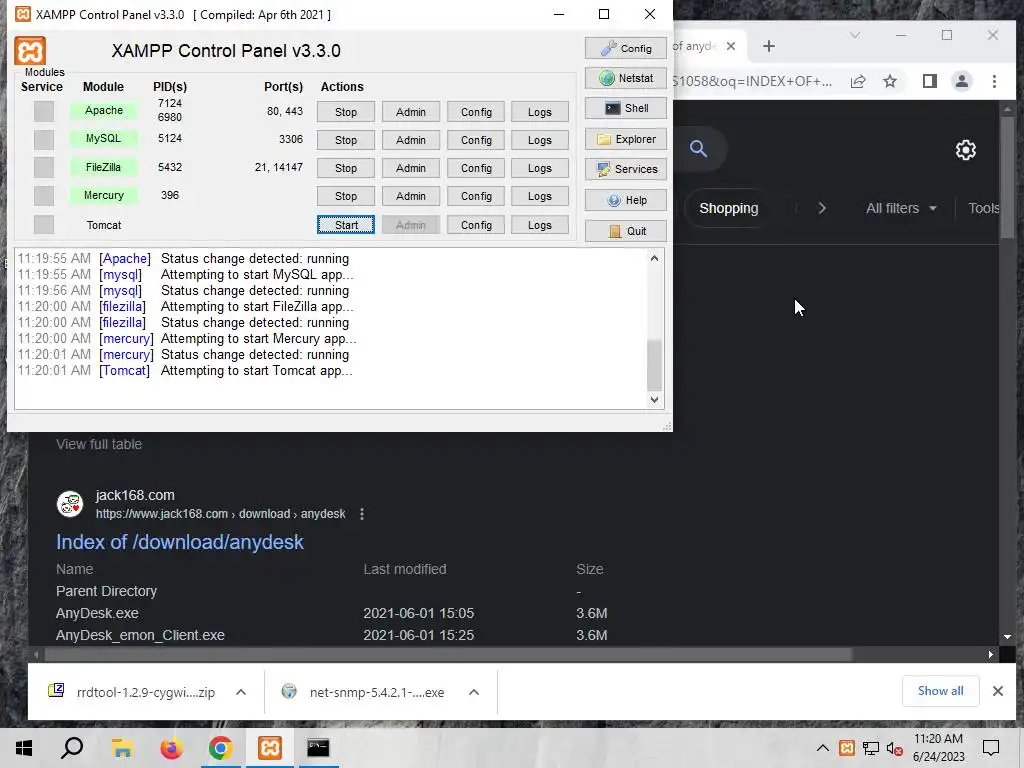Viewport: 1024px width, 768px height.
Task: Open the taskbar clock and date
Action: [x=938, y=748]
